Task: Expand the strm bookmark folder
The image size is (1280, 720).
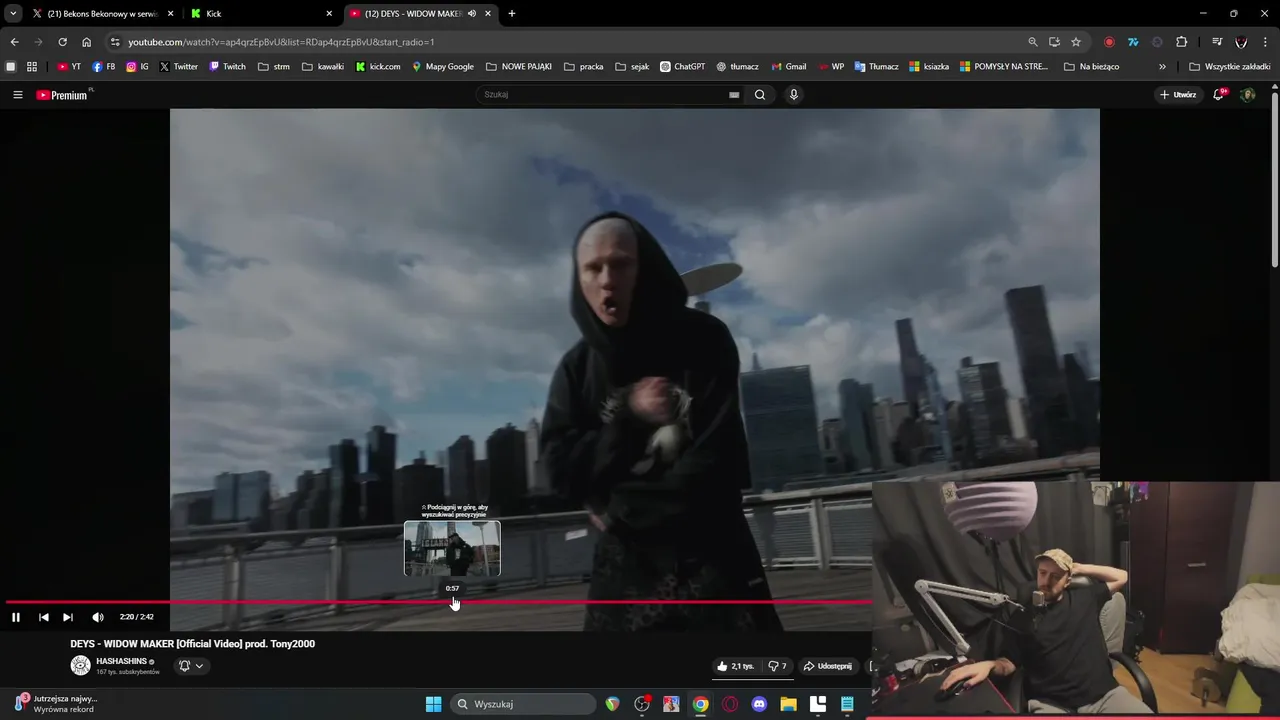Action: coord(274,67)
